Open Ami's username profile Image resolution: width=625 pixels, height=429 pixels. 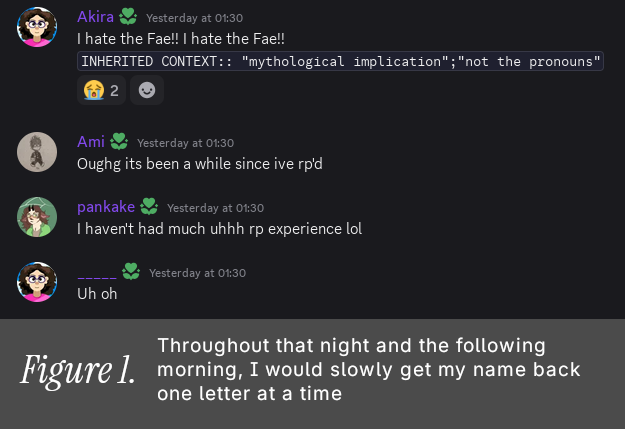pyautogui.click(x=90, y=142)
